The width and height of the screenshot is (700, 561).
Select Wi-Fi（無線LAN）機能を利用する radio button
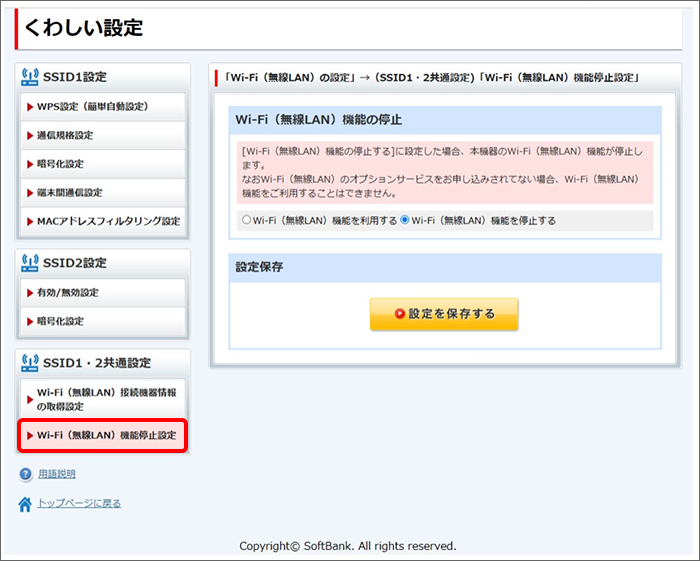click(x=246, y=220)
